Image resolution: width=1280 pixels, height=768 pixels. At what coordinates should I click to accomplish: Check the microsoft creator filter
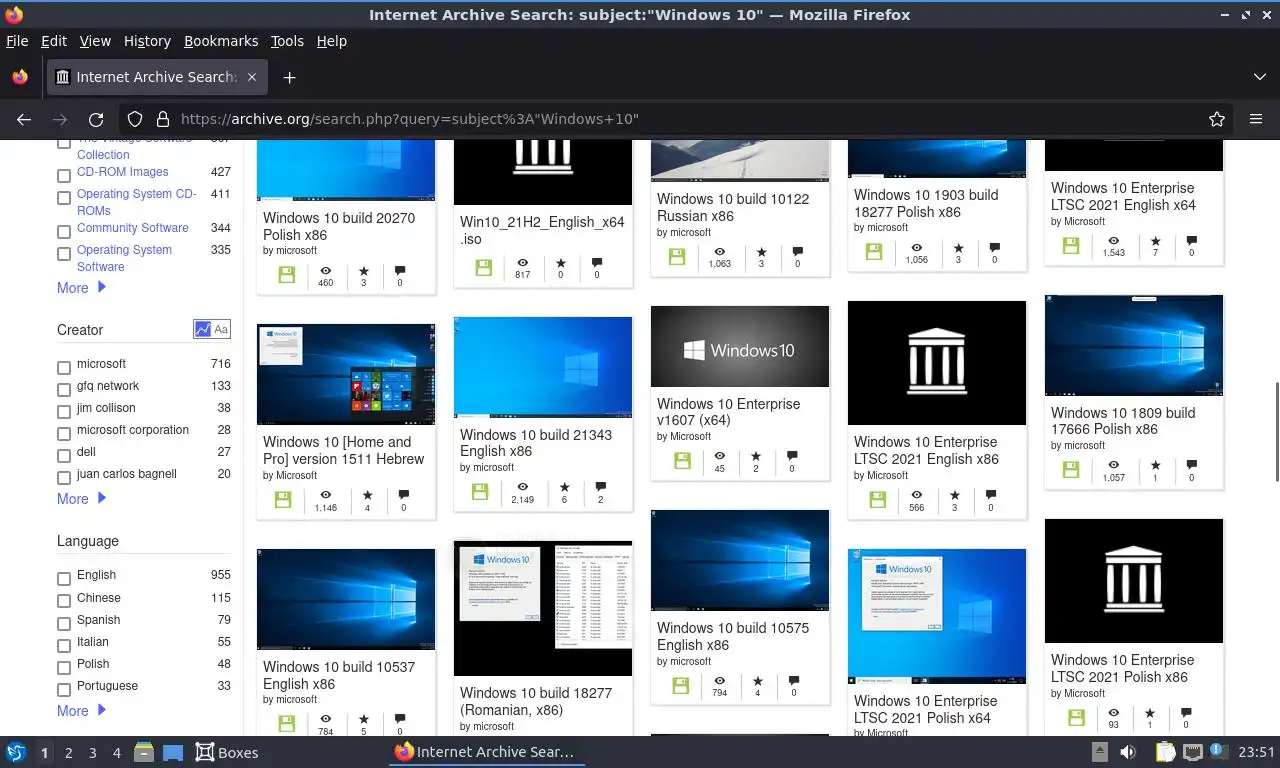(64, 368)
